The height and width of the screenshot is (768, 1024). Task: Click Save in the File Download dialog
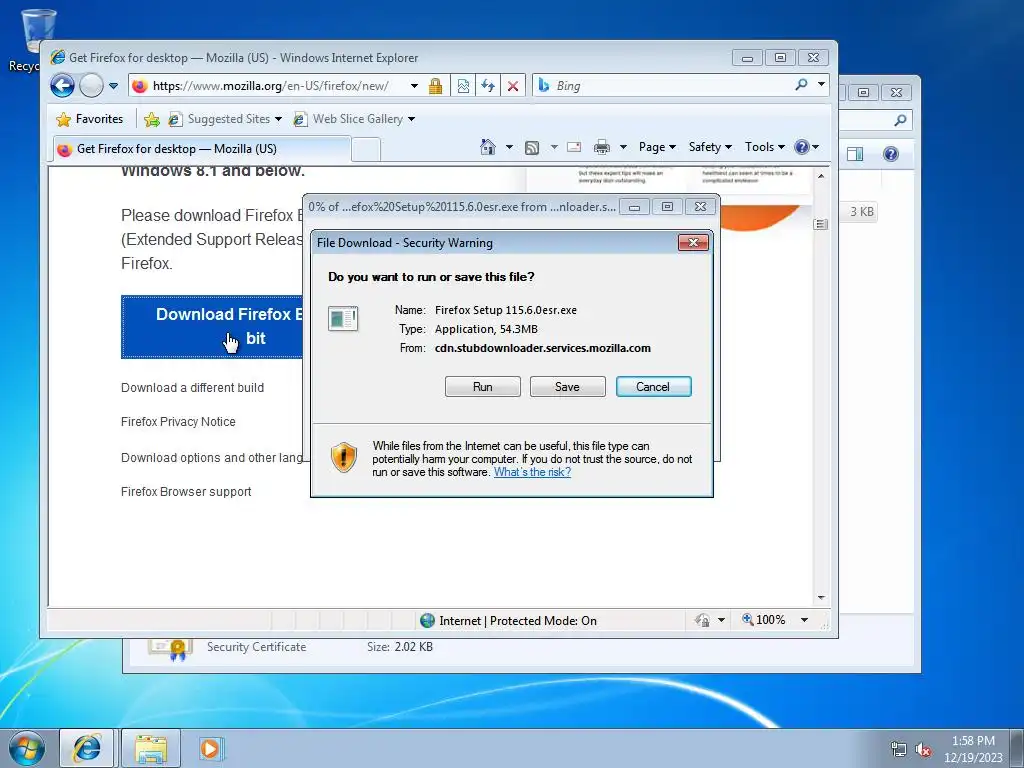pos(568,387)
